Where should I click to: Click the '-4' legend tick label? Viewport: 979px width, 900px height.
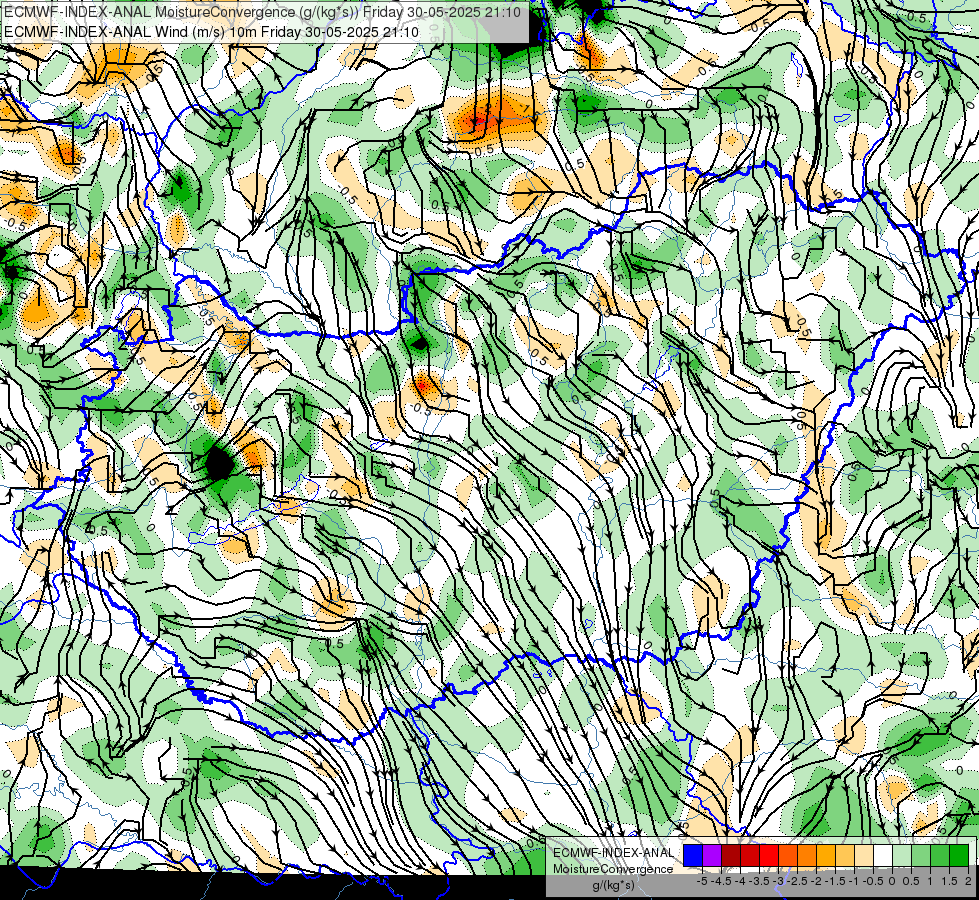[740, 881]
